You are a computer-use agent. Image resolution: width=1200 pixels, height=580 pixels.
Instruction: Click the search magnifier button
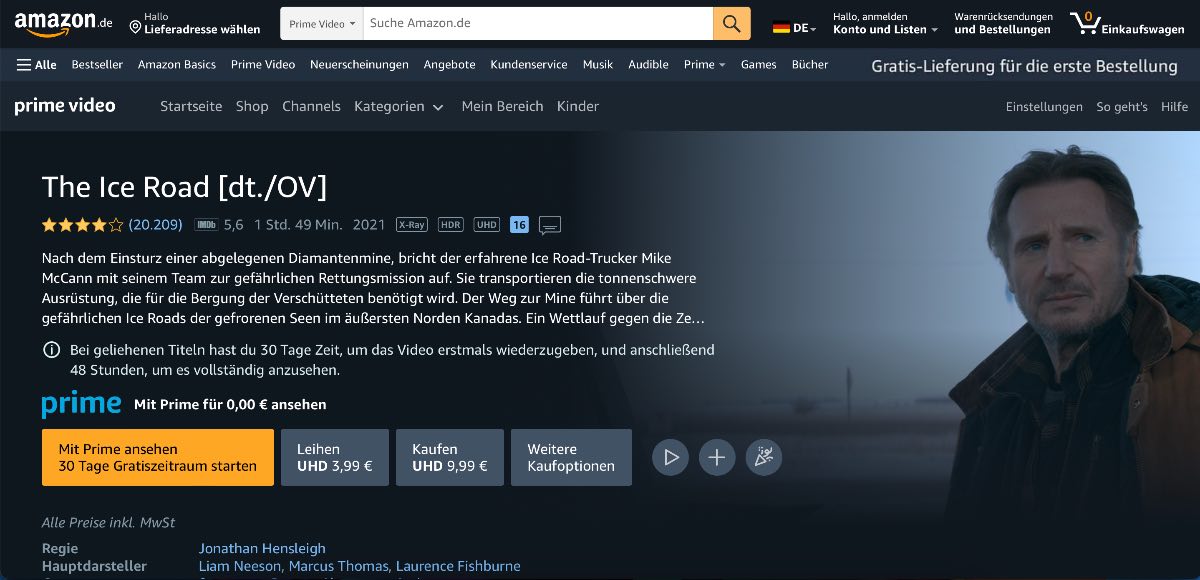[x=732, y=23]
